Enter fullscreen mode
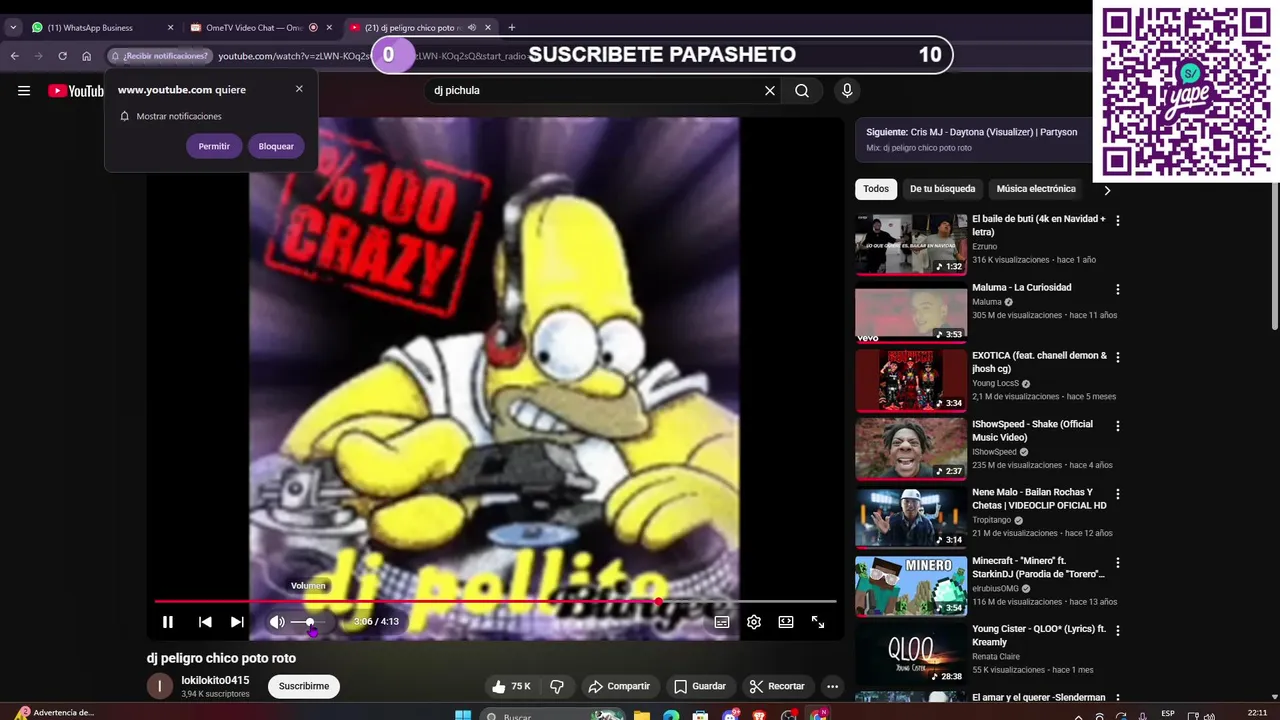 tap(818, 622)
